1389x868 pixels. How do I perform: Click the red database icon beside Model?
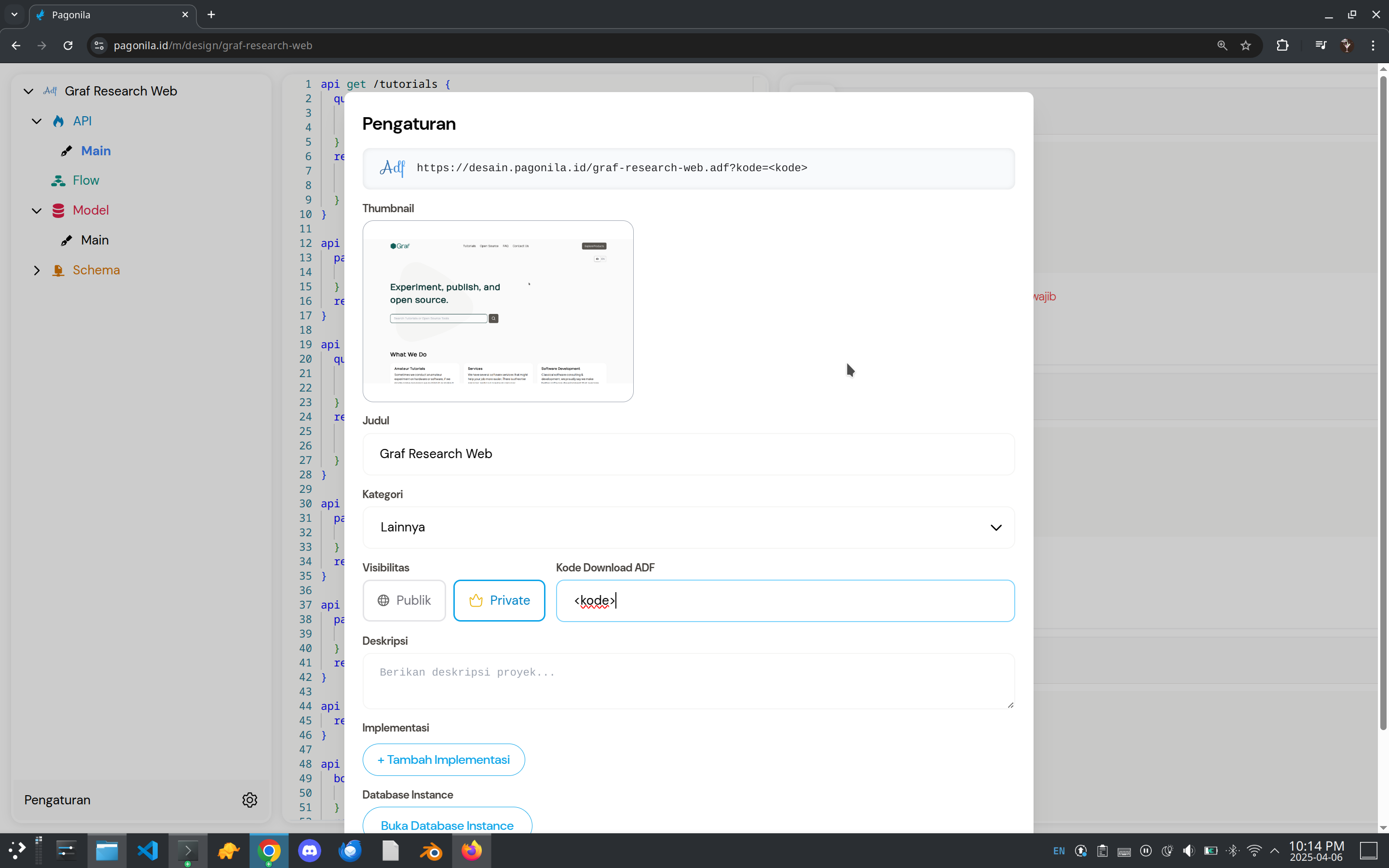pos(58,211)
